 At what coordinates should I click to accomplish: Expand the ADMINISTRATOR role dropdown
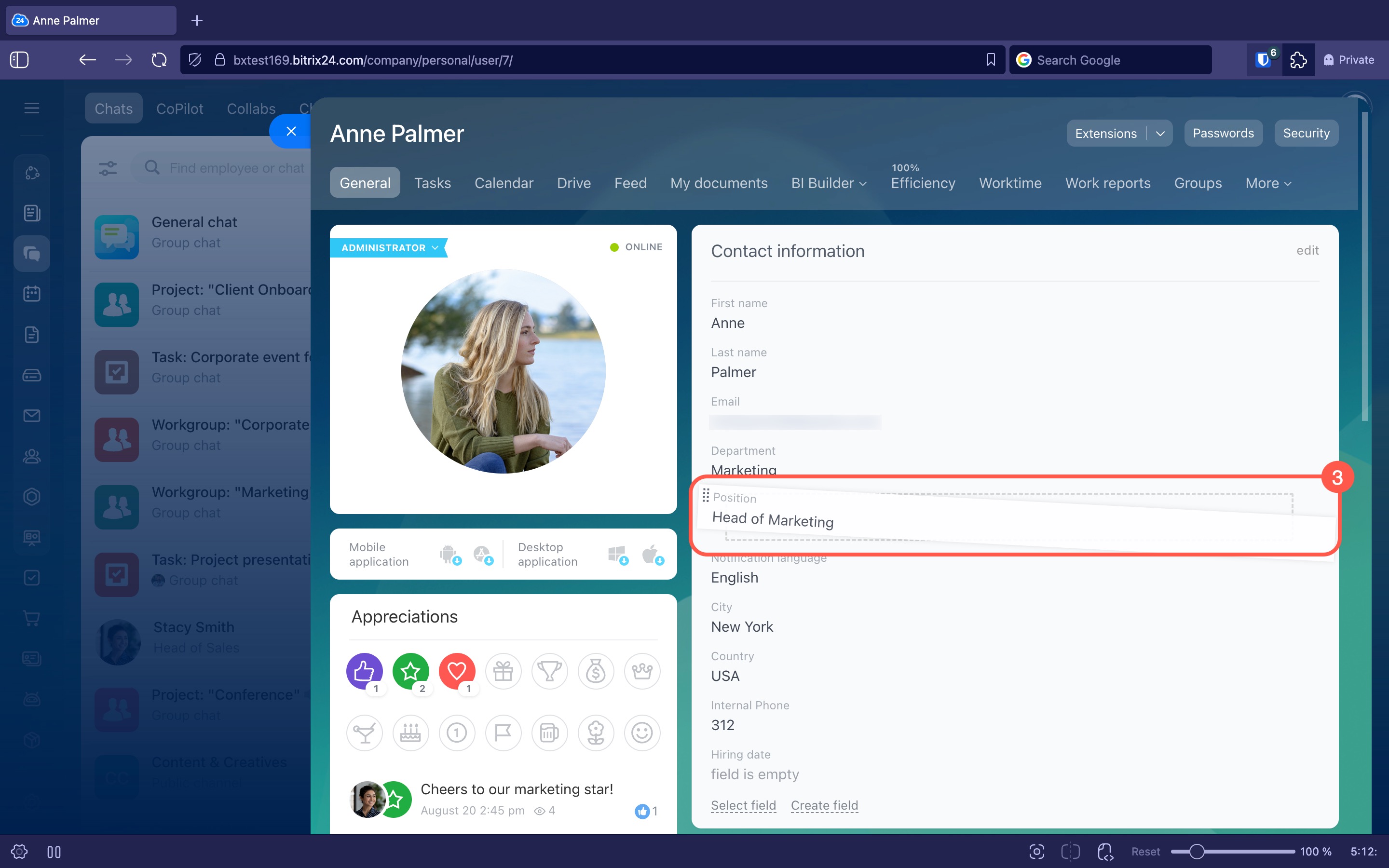point(389,247)
